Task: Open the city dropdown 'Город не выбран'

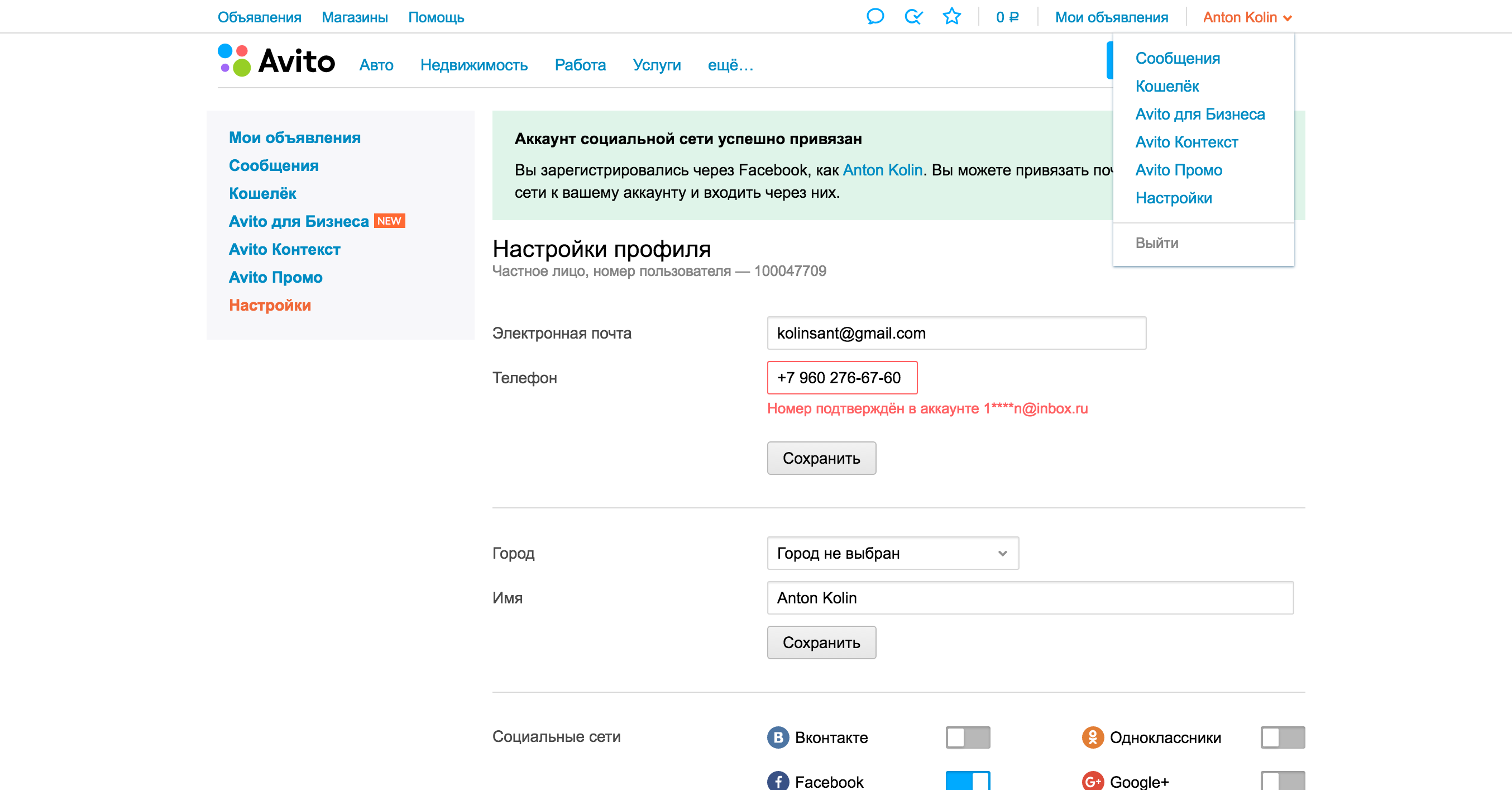Action: tap(893, 553)
